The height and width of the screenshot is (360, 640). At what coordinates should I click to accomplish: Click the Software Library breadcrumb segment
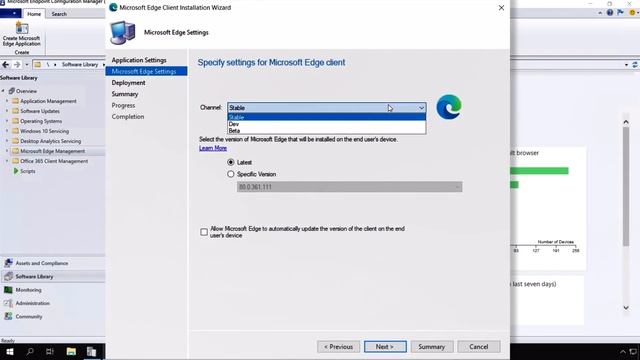pos(80,64)
